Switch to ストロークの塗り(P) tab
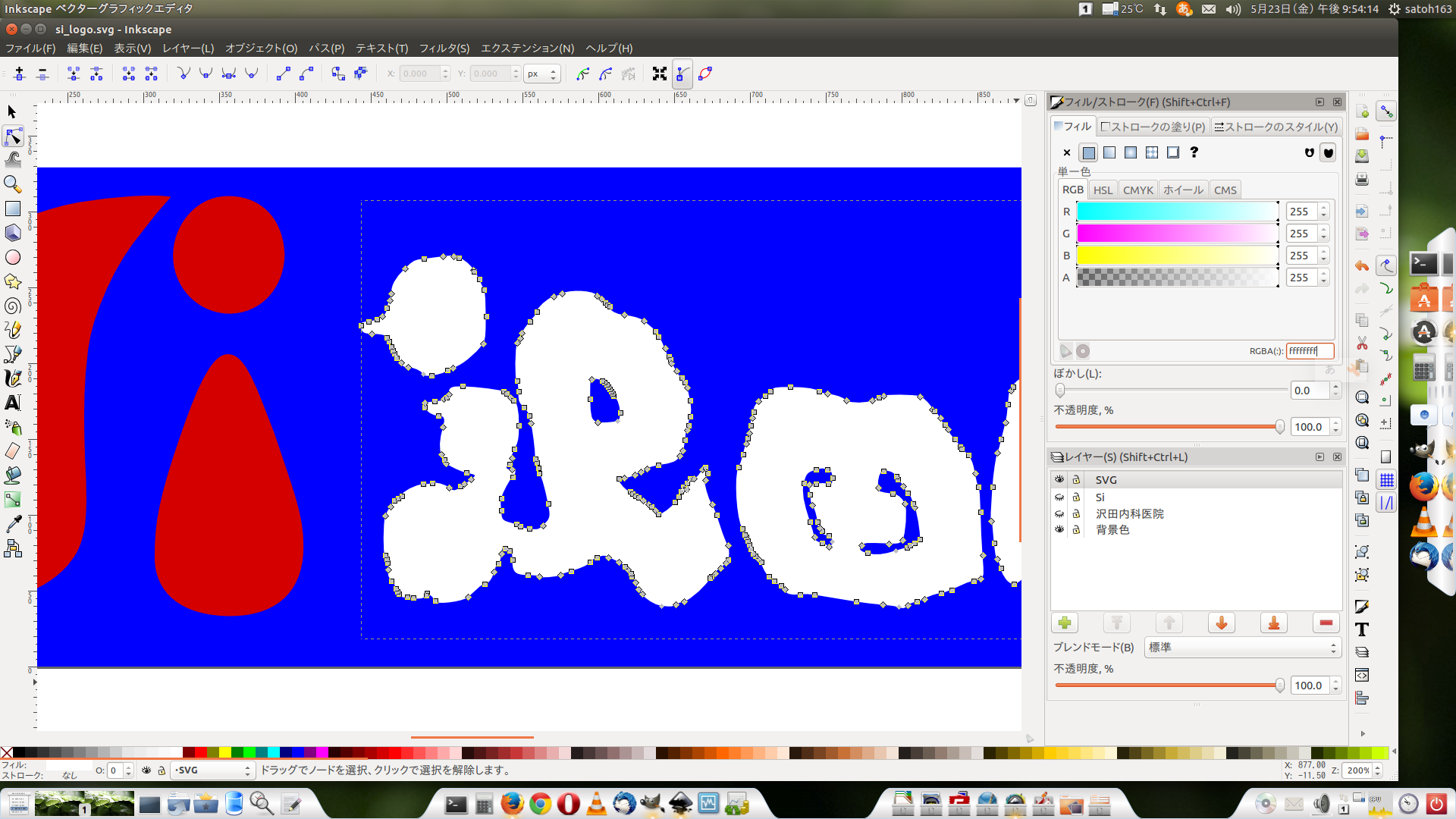Viewport: 1456px width, 819px height. pos(1153,127)
